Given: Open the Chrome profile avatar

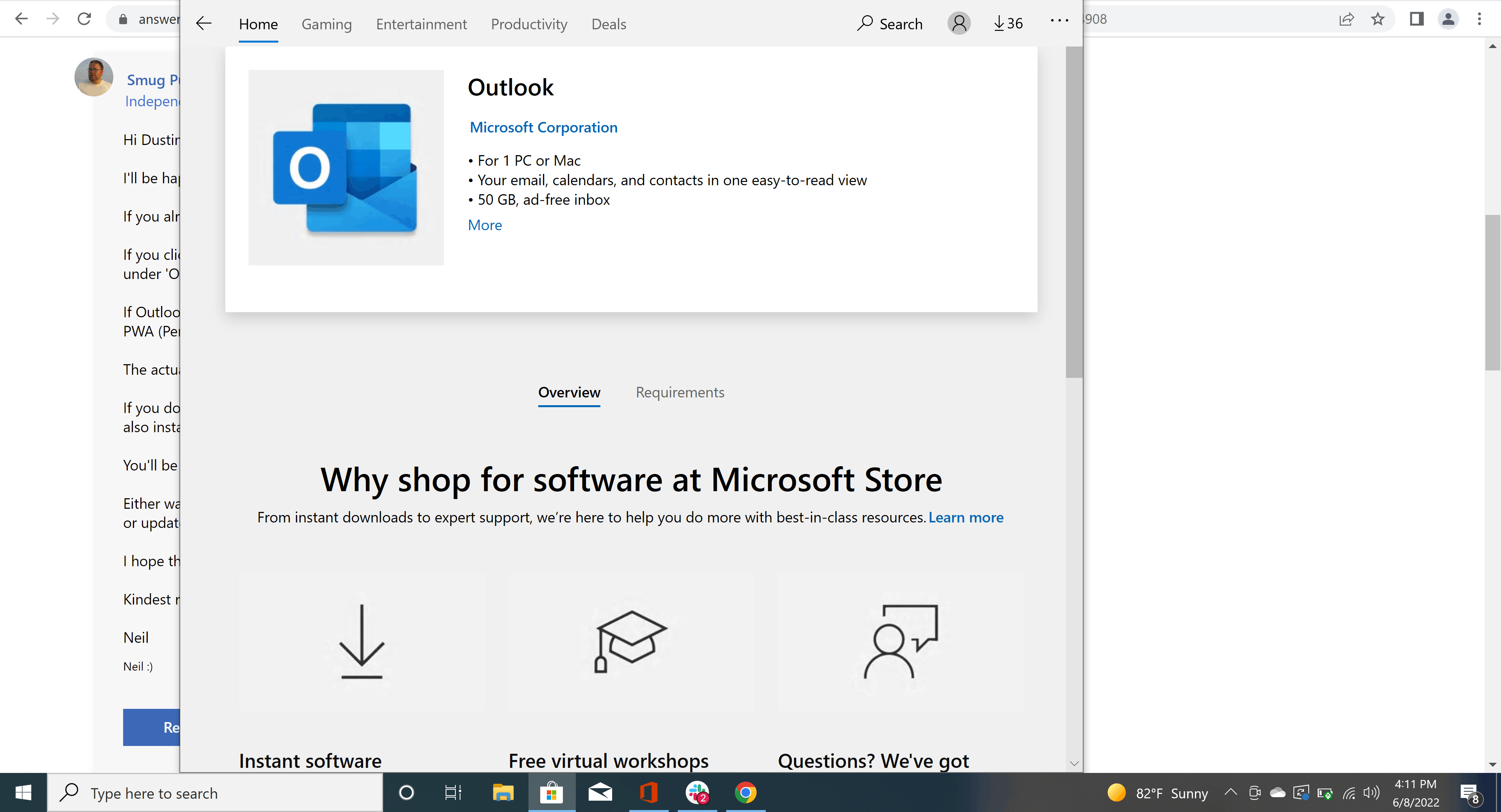Looking at the screenshot, I should point(1448,19).
